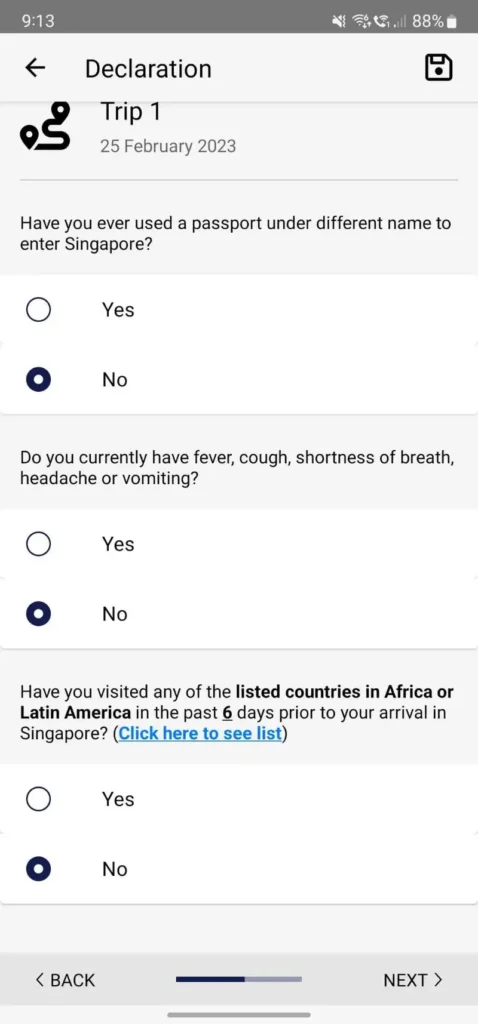Tap the mute vibrate status icon
478x1024 pixels.
pyautogui.click(x=338, y=22)
